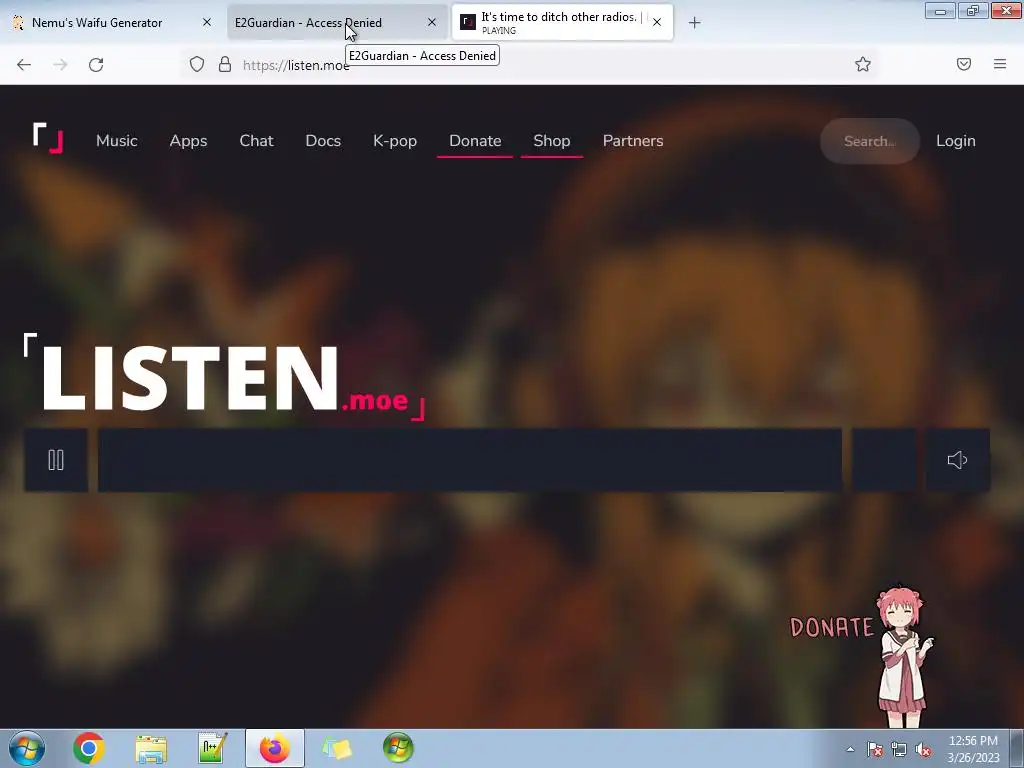Open the Firefox hamburger menu

point(1000,64)
